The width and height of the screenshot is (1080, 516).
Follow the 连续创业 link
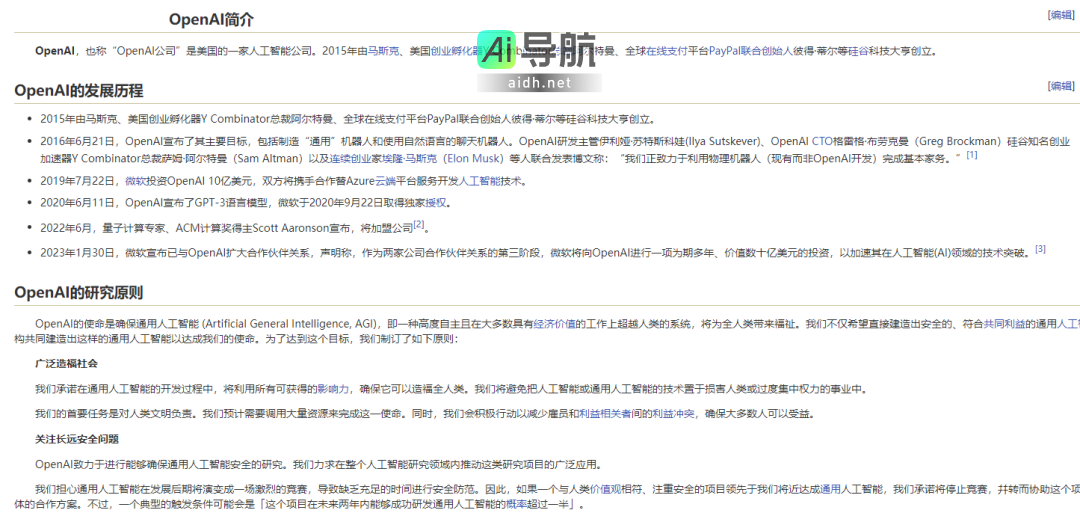pos(351,158)
